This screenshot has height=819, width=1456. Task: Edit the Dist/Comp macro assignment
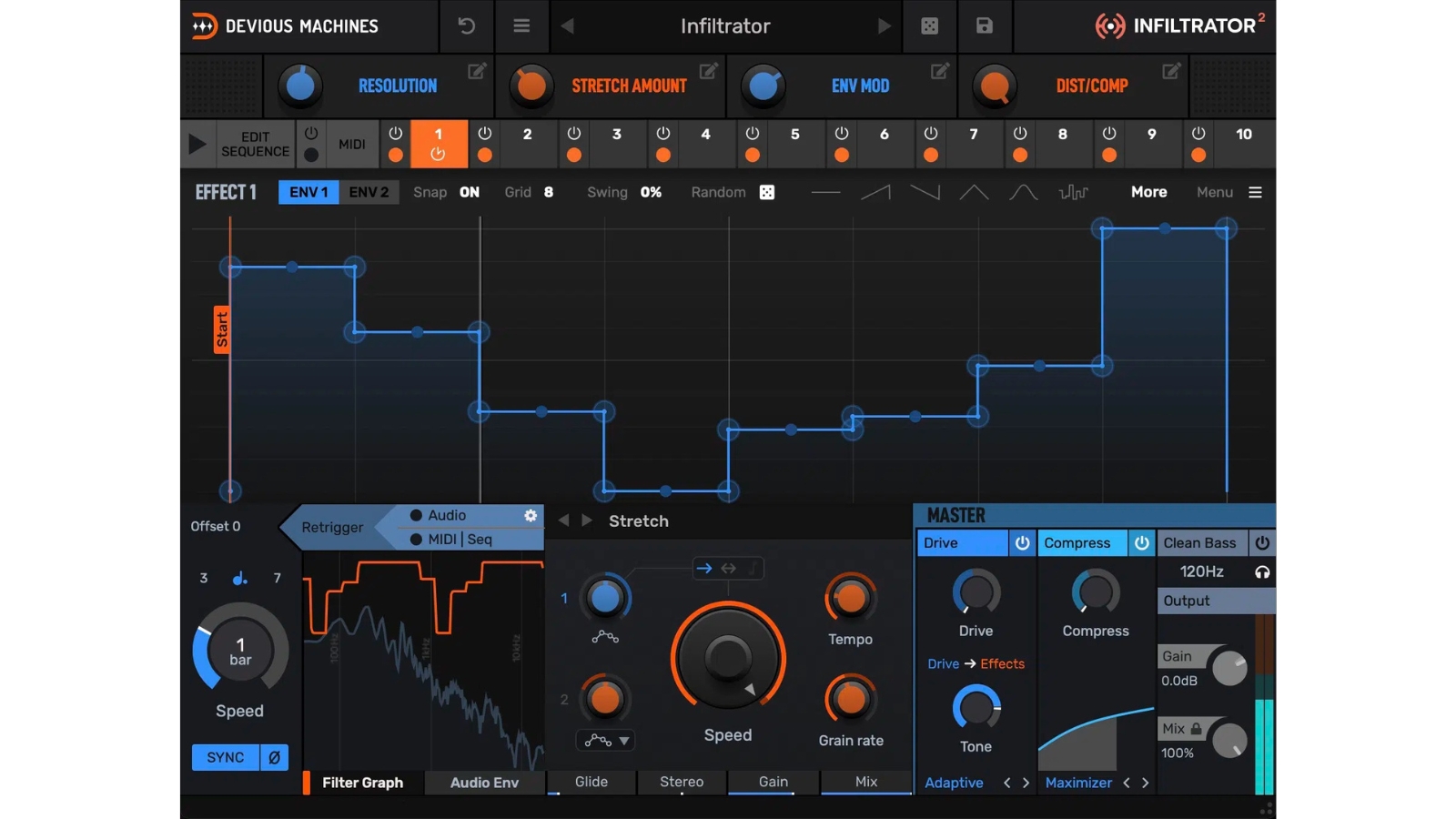tap(1171, 71)
